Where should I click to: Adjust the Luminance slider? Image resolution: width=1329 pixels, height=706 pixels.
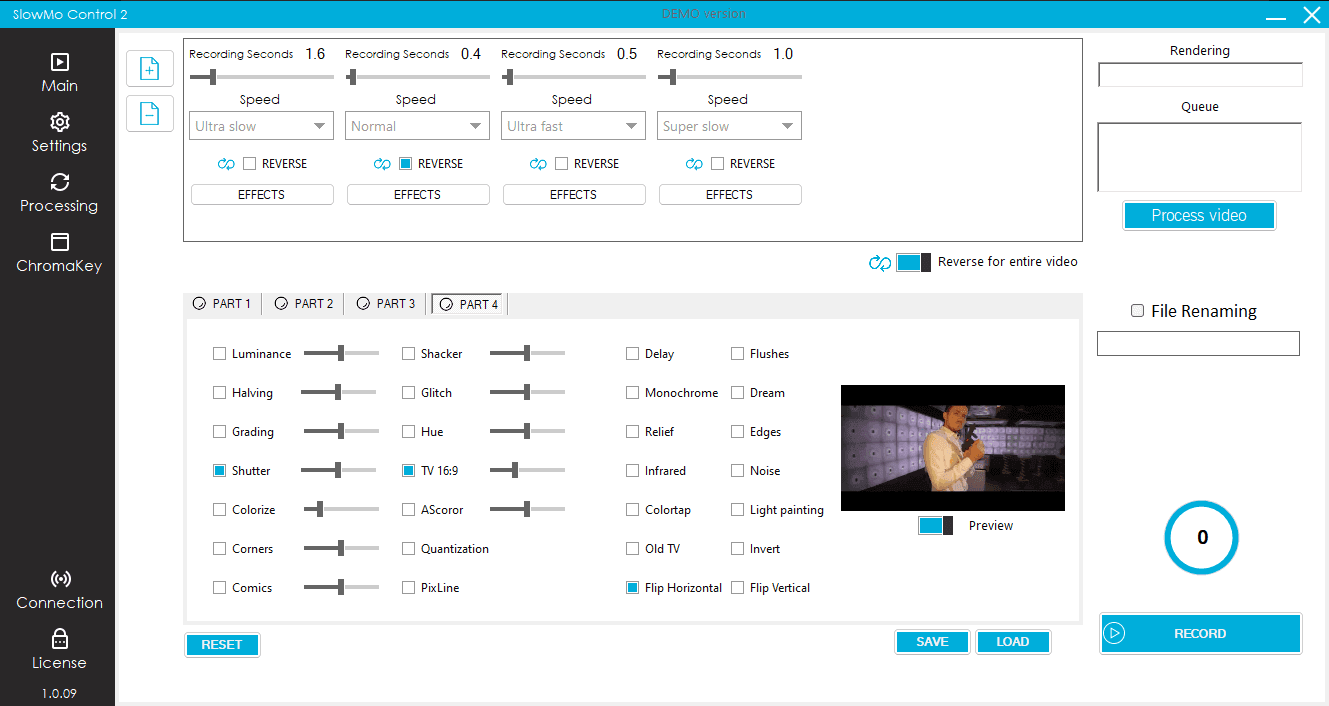pos(341,353)
